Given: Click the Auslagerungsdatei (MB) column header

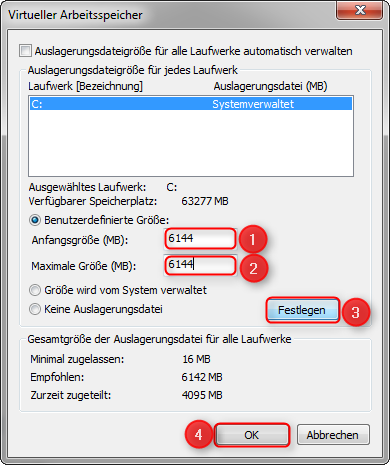Looking at the screenshot, I should pyautogui.click(x=270, y=86).
